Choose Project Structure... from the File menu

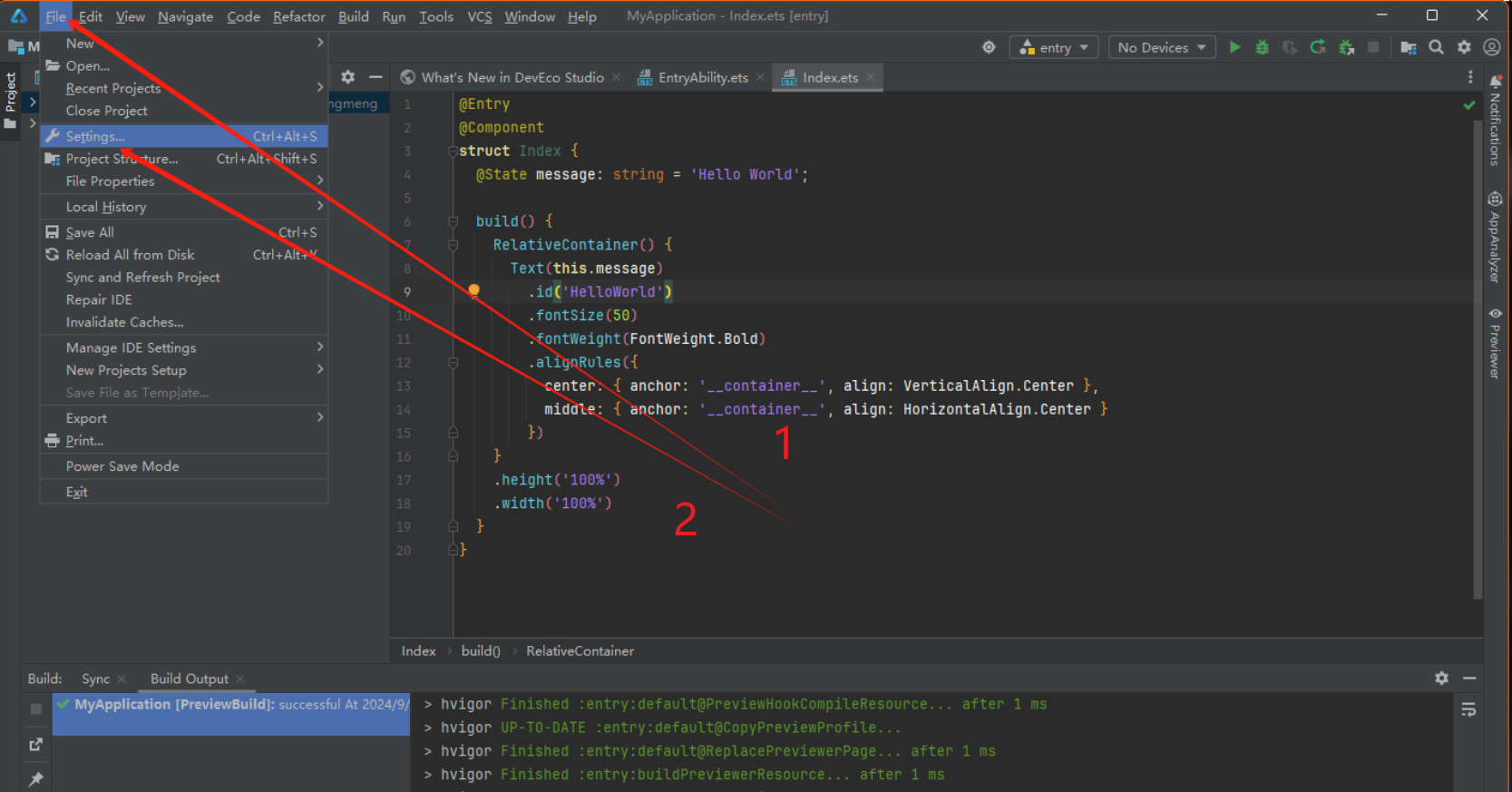click(184, 159)
